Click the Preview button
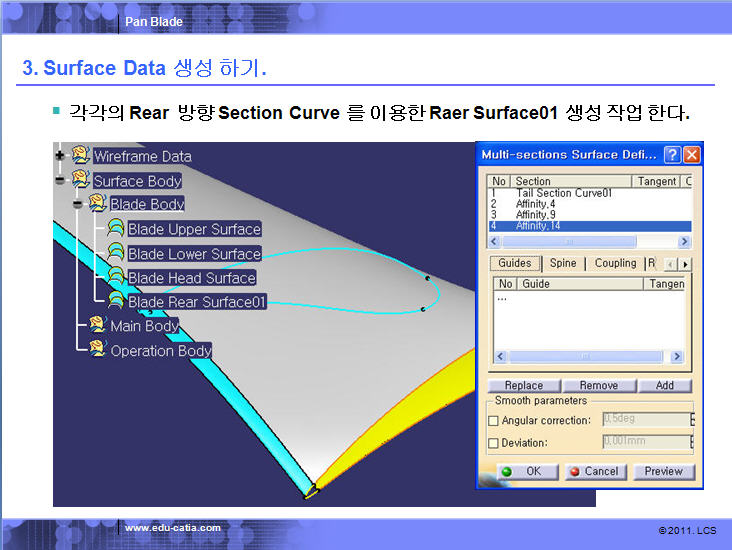Viewport: 732px width, 550px height. [x=663, y=471]
